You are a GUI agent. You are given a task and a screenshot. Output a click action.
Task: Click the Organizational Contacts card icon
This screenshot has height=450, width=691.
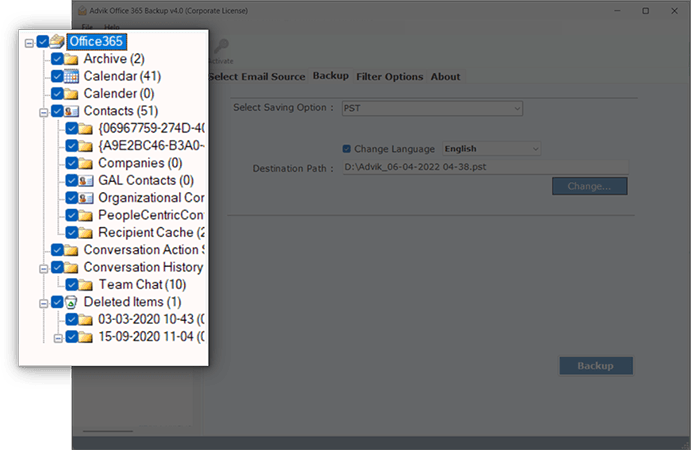[x=86, y=198]
